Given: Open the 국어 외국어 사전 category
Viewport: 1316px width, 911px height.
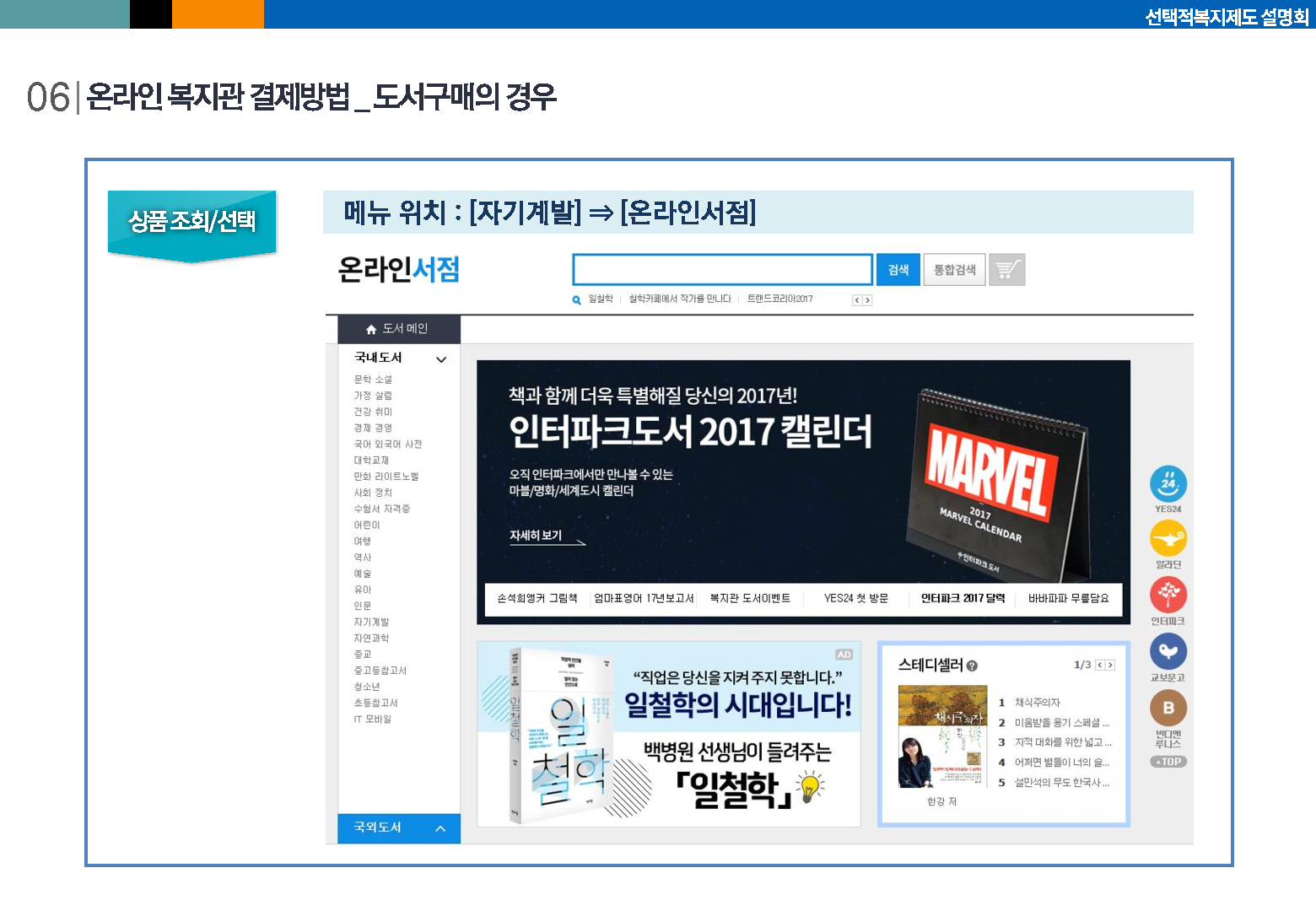Looking at the screenshot, I should click(388, 445).
